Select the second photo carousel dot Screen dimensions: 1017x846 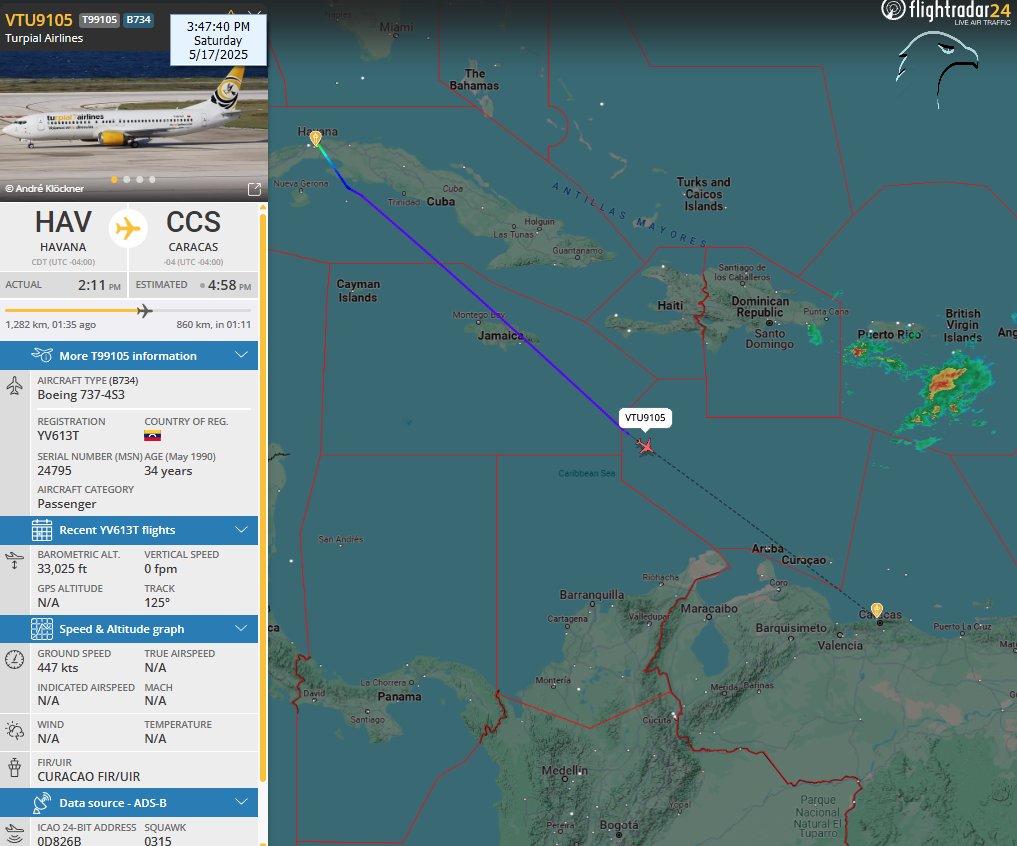click(x=126, y=180)
